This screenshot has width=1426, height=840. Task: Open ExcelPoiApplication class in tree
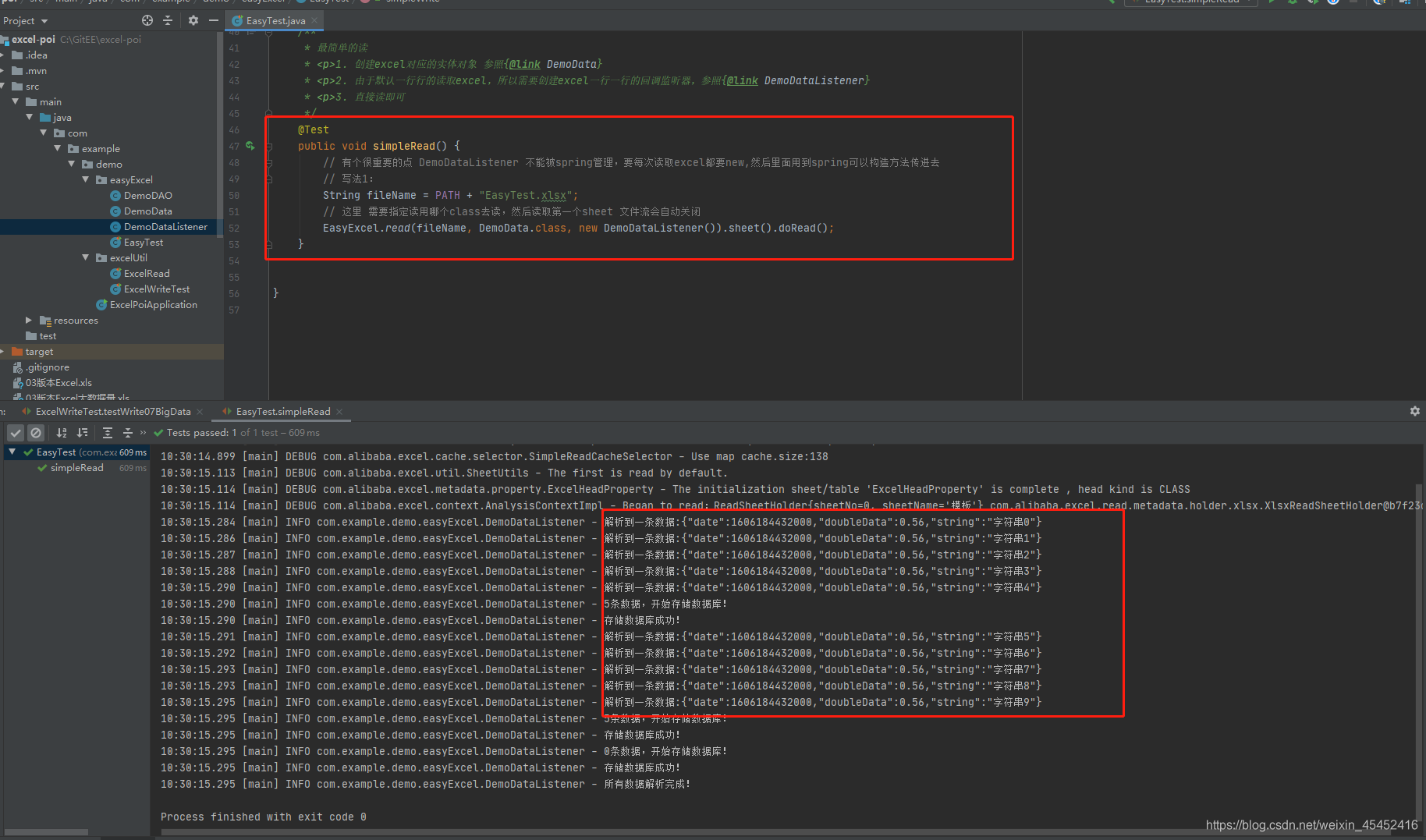point(153,305)
